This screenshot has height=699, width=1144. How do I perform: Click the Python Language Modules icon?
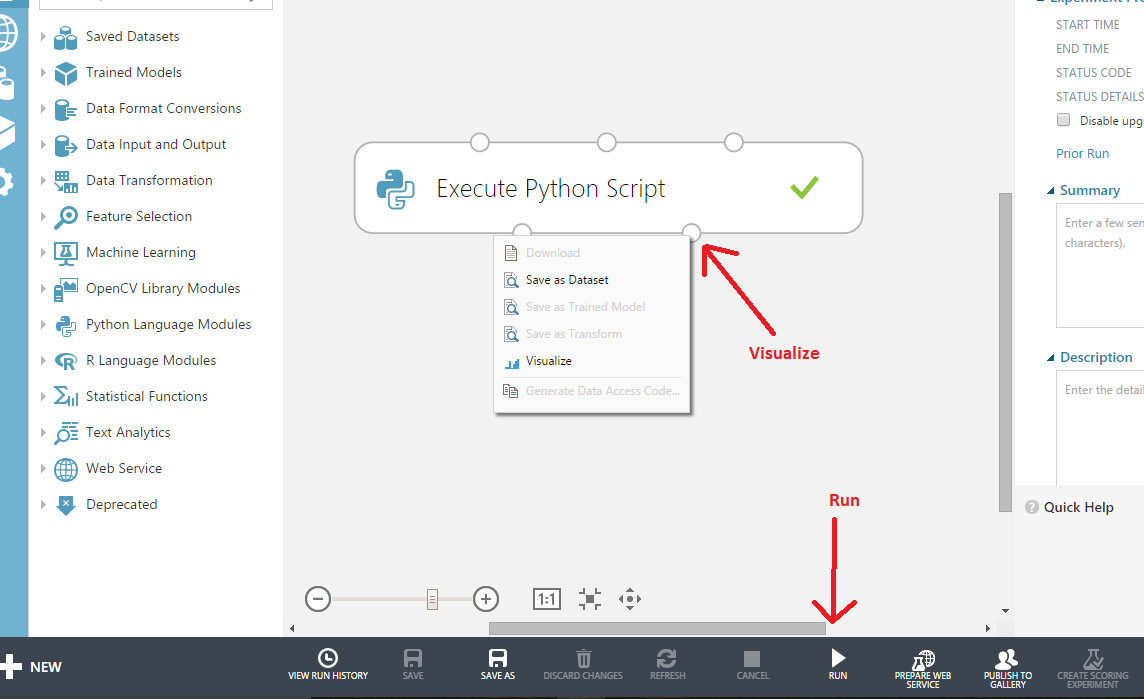[66, 325]
